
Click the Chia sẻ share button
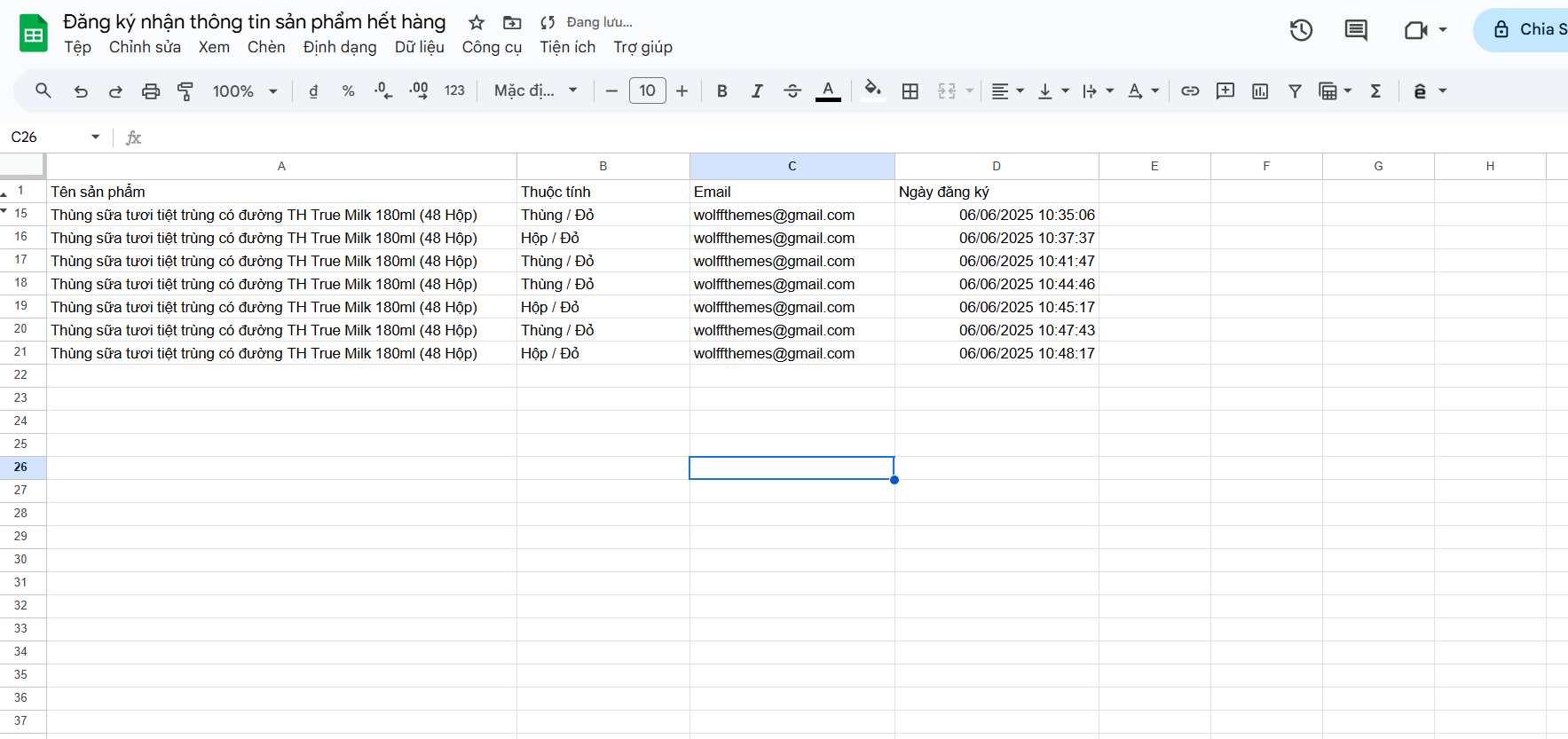click(1521, 29)
